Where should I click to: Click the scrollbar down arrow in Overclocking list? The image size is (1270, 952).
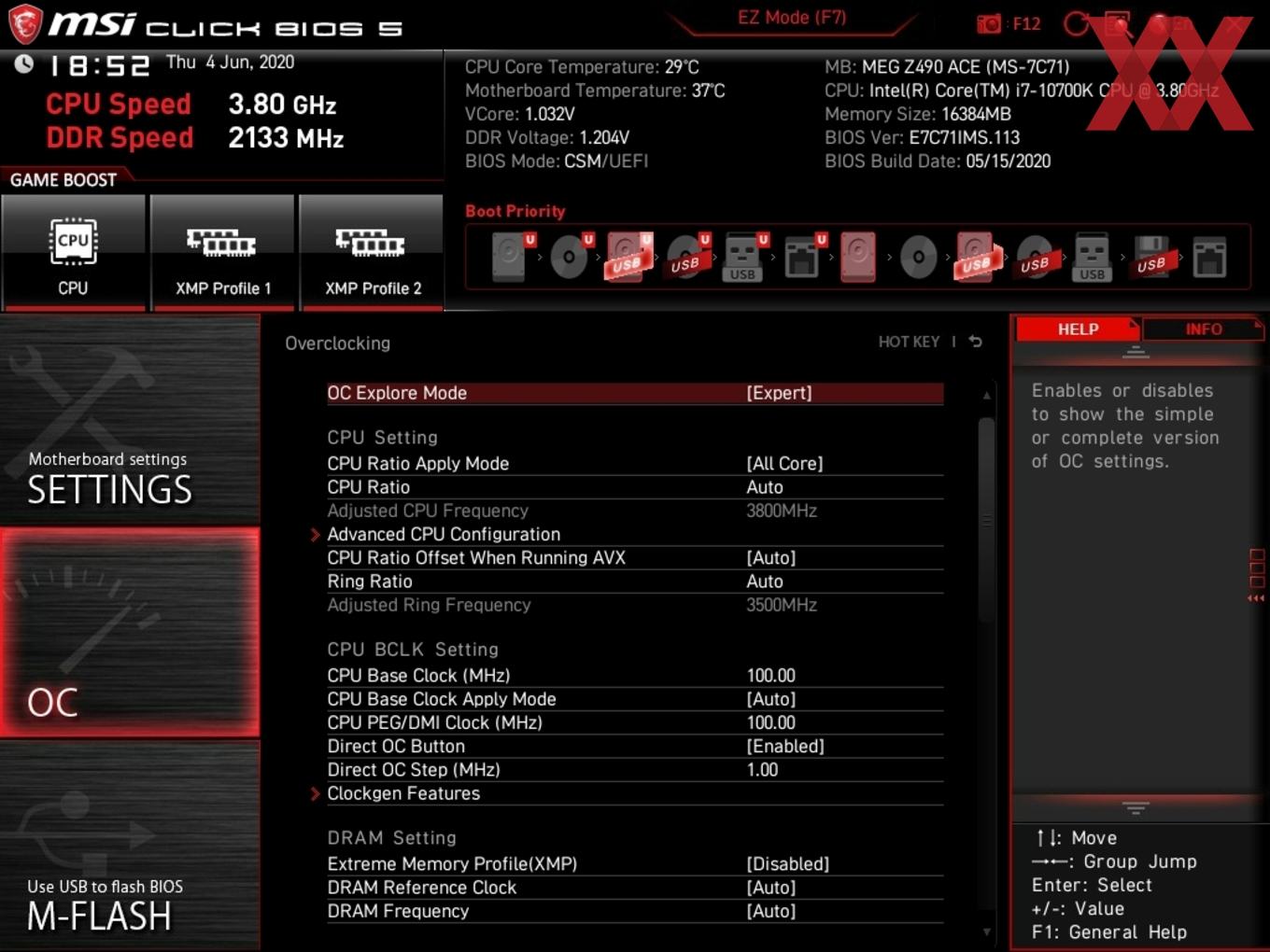coord(986,931)
